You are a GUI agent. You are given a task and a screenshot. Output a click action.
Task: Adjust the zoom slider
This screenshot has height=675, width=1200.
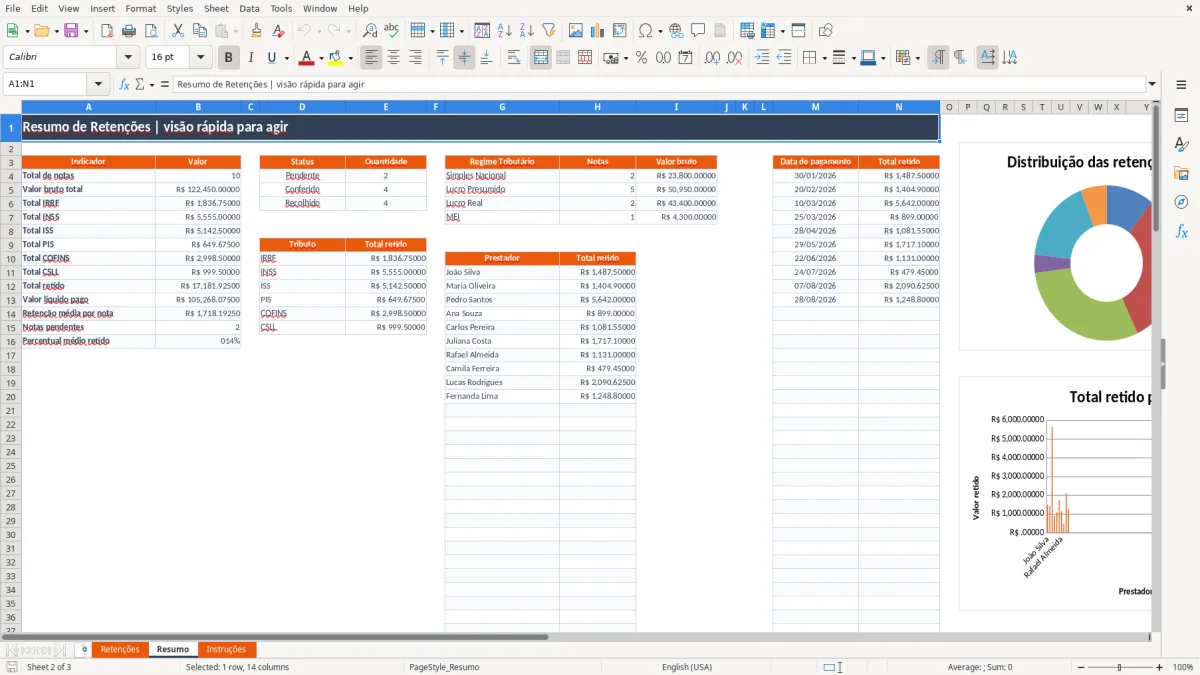tap(1120, 667)
